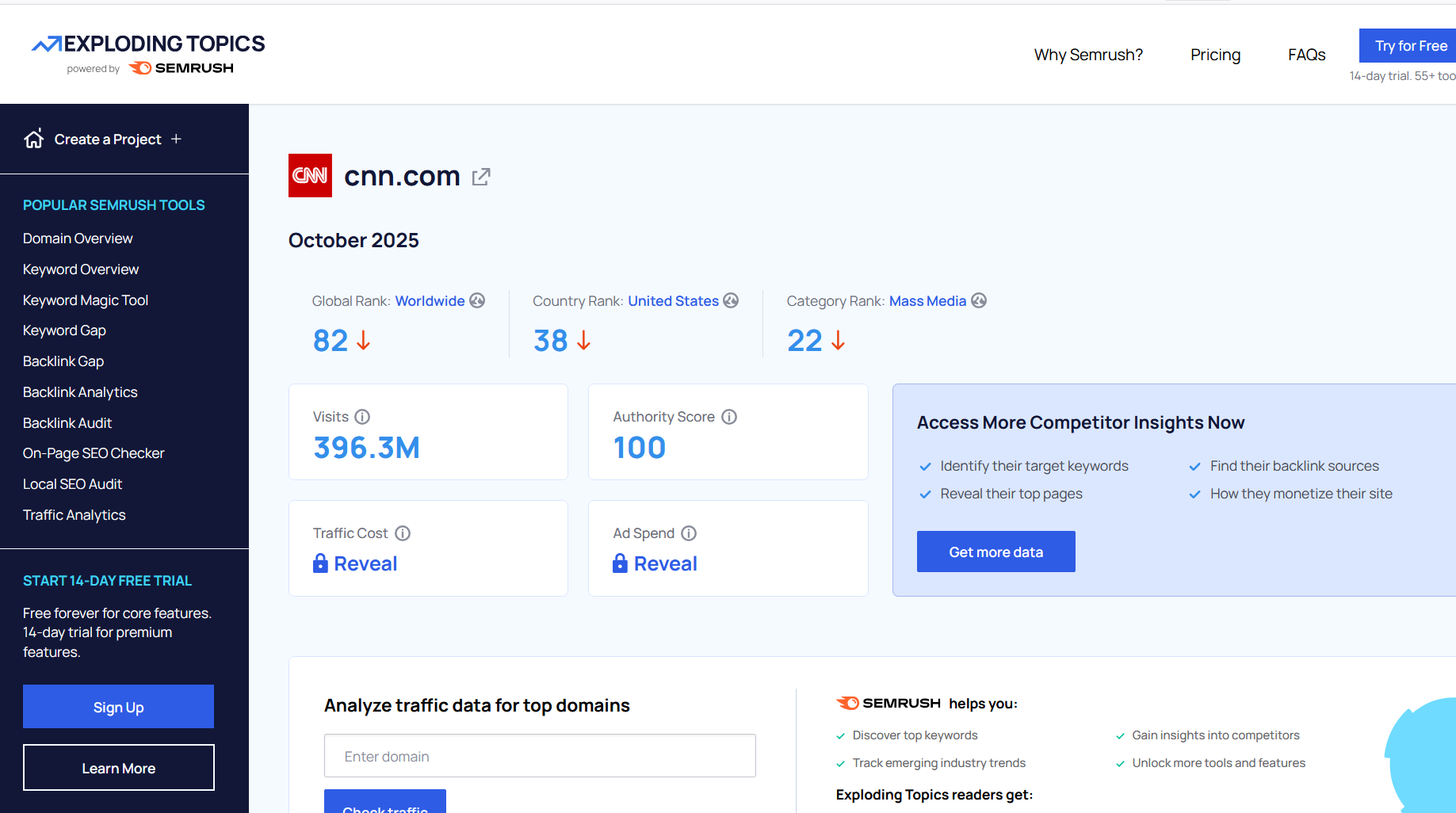The height and width of the screenshot is (813, 1456).
Task: Open Traffic Analytics tool
Action: coord(75,515)
